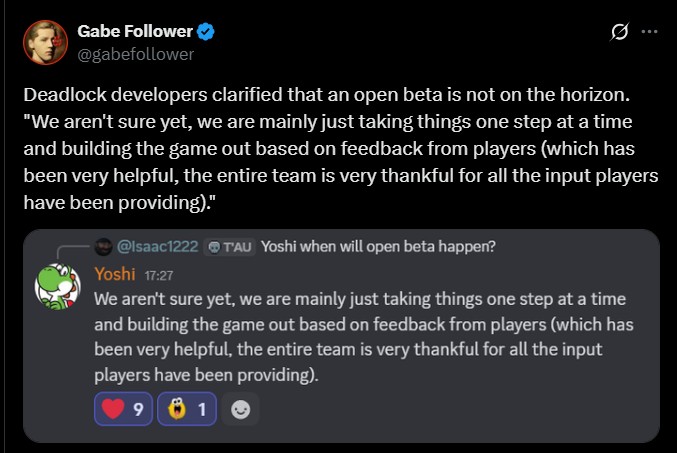677x453 pixels.
Task: Click the add reaction smiley button
Action: [x=240, y=409]
